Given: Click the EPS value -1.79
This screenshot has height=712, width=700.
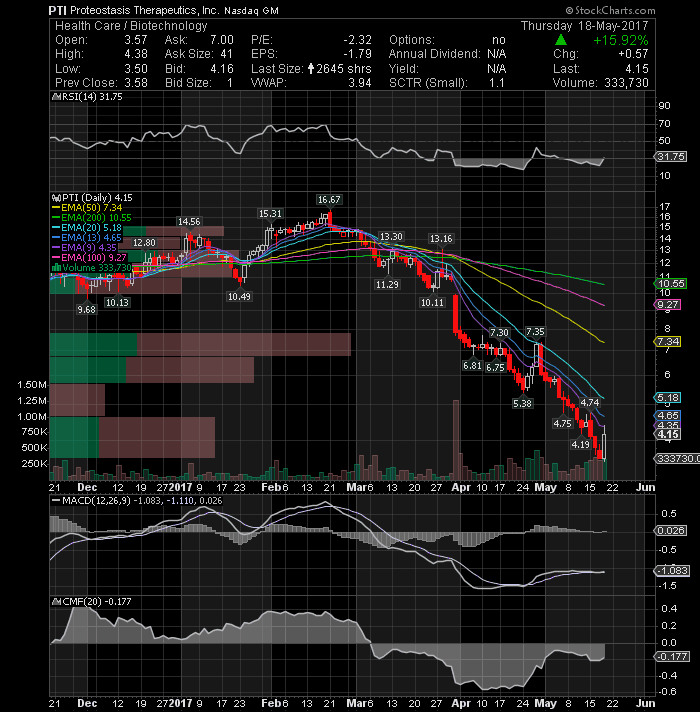Looking at the screenshot, I should coord(357,54).
